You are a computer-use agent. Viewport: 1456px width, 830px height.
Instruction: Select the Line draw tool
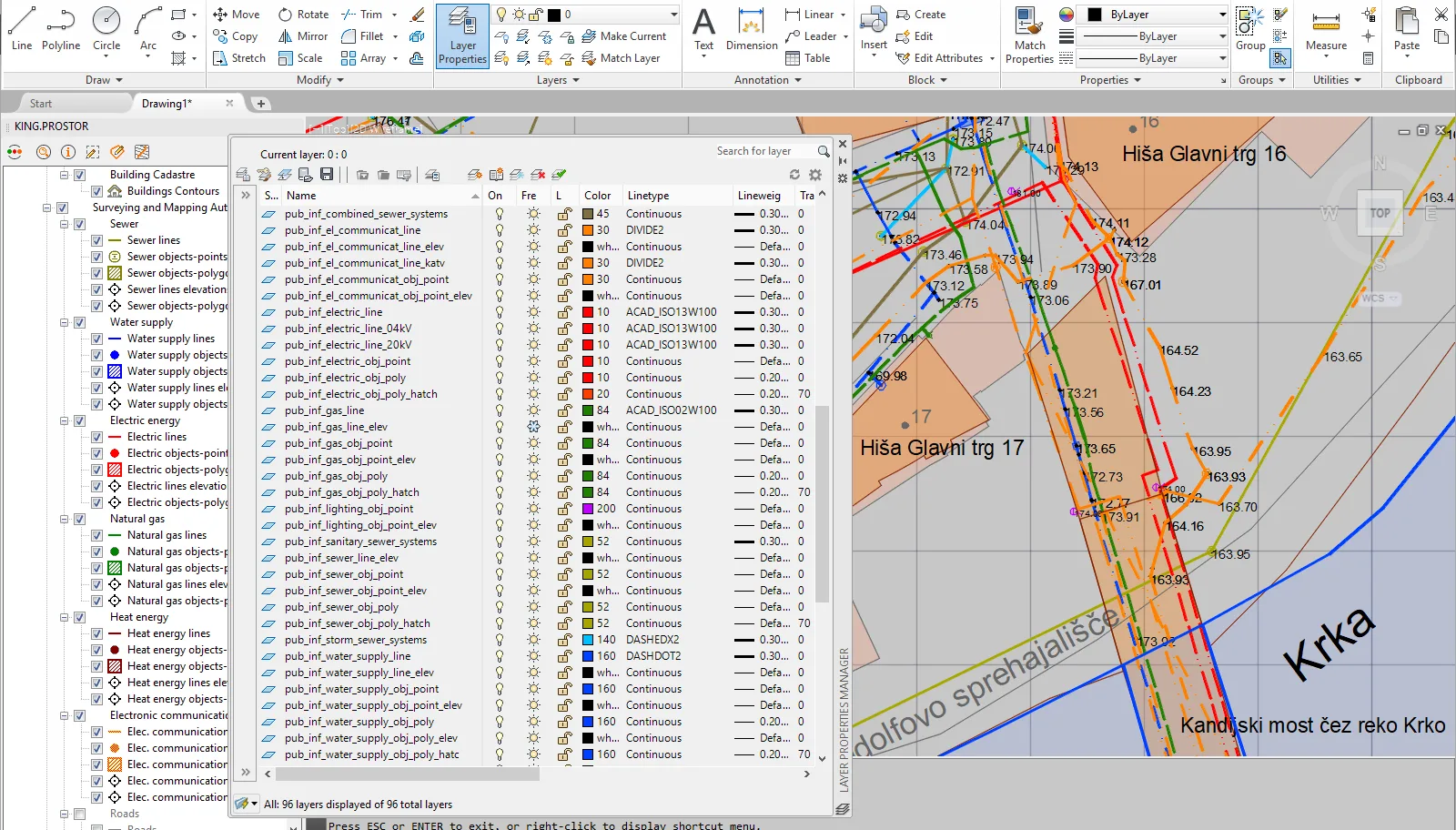tap(22, 29)
